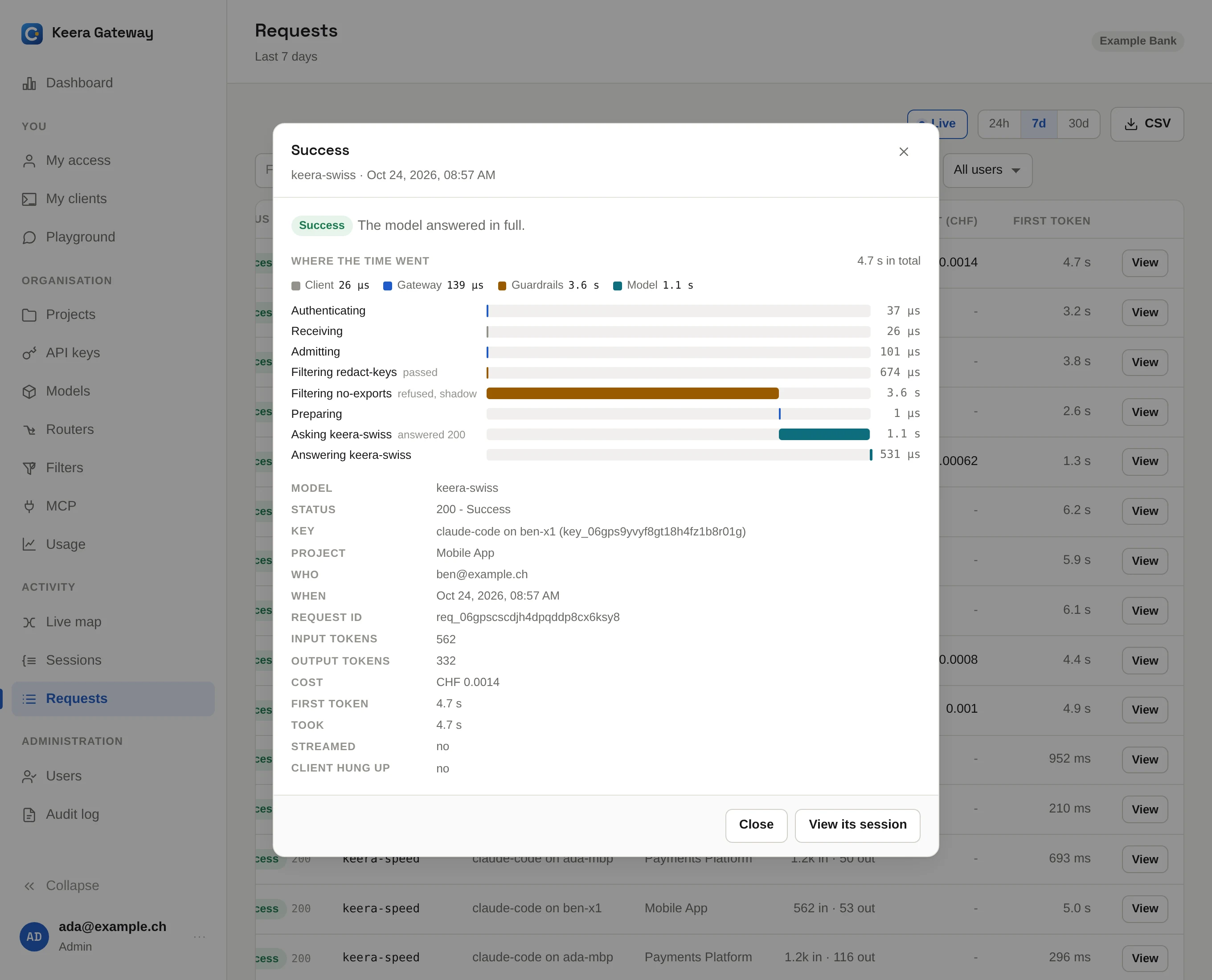The image size is (1212, 980).
Task: Open Requests in the sidebar
Action: tap(113, 699)
